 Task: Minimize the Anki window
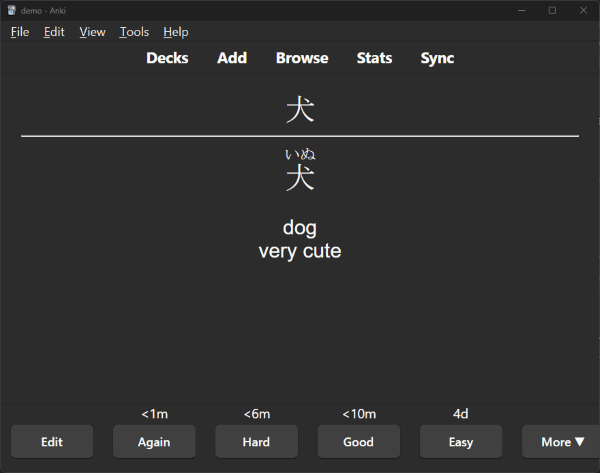[x=521, y=10]
